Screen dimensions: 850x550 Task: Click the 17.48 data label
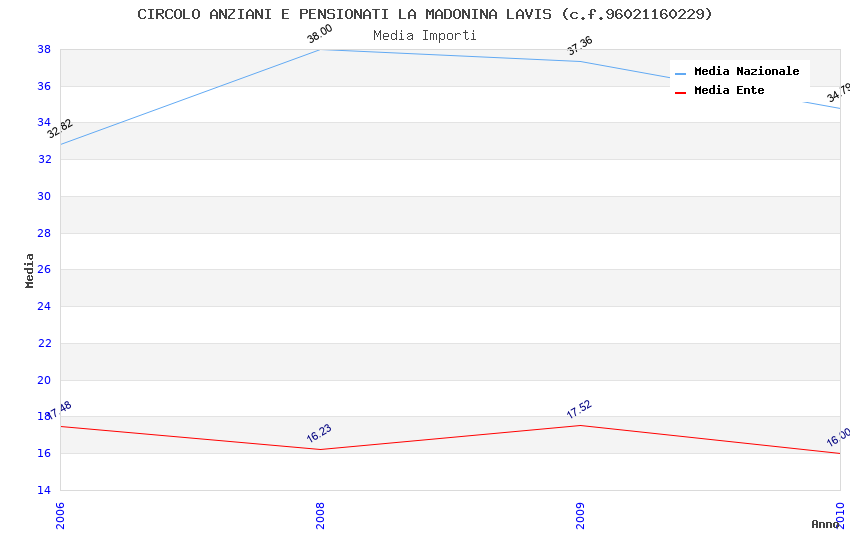[59, 410]
